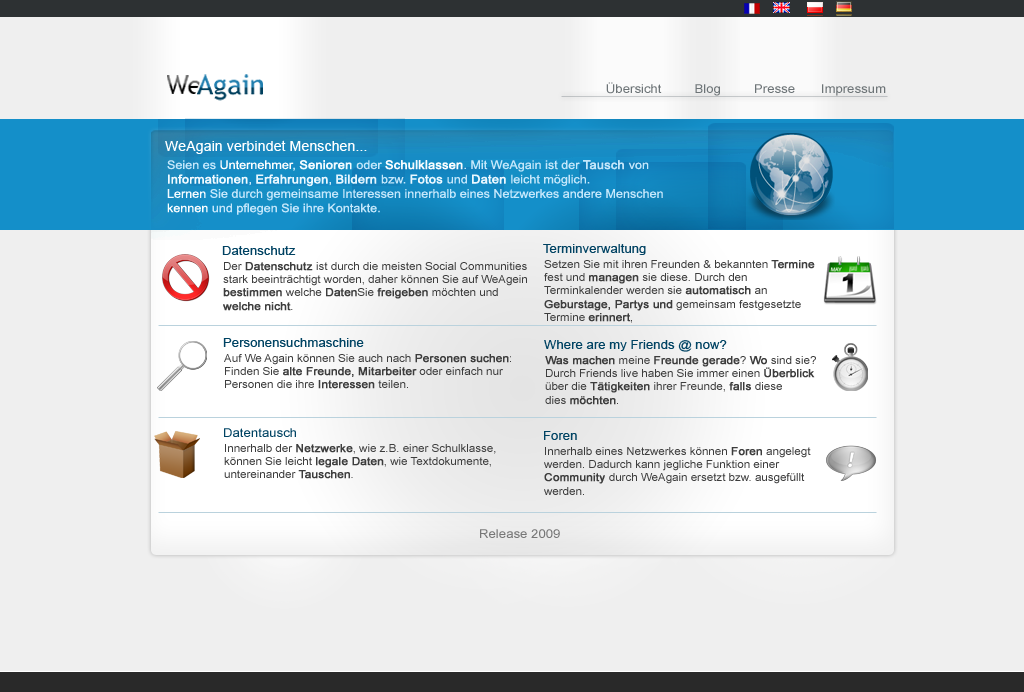Click the line 'Termine erinnert,'
This screenshot has width=1024, height=692.
click(x=588, y=317)
